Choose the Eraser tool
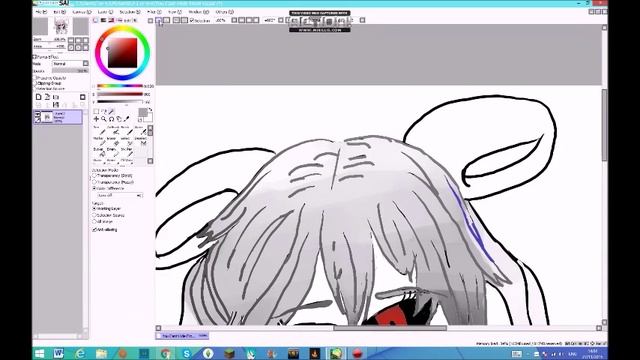The width and height of the screenshot is (640, 360). (113, 142)
